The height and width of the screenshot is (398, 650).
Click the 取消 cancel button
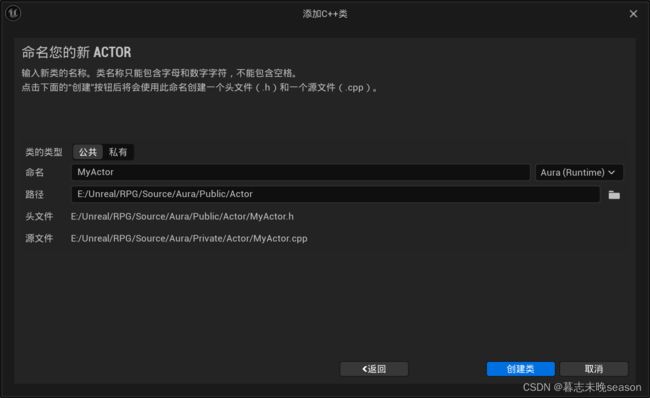pyautogui.click(x=594, y=369)
